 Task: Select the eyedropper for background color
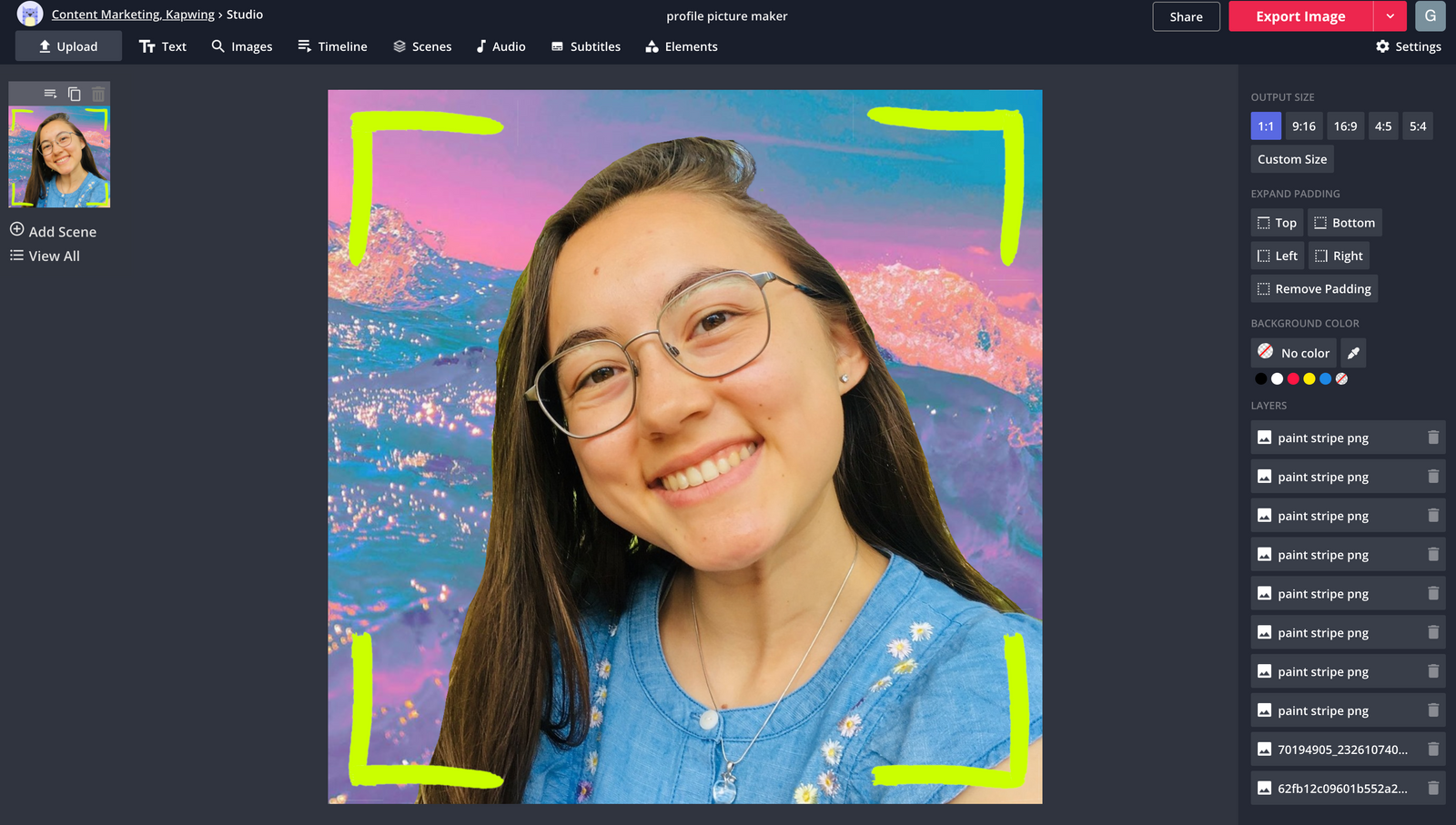coord(1352,353)
